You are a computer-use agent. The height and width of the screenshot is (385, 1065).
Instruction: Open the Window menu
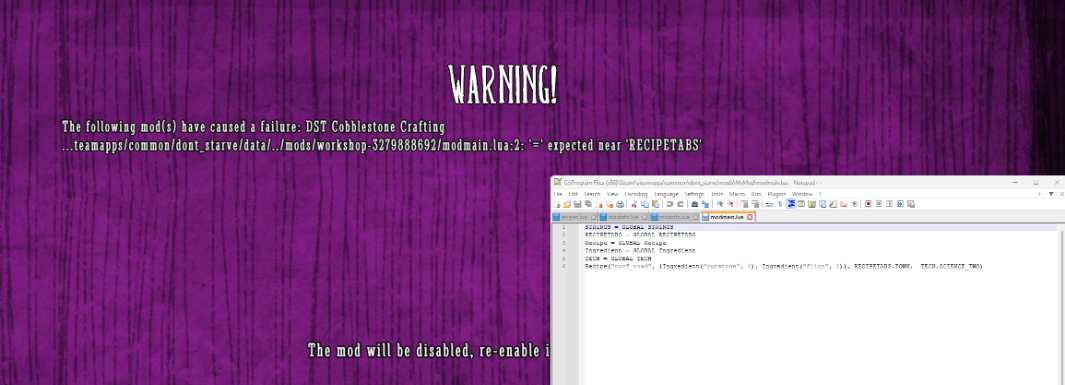[x=801, y=194]
